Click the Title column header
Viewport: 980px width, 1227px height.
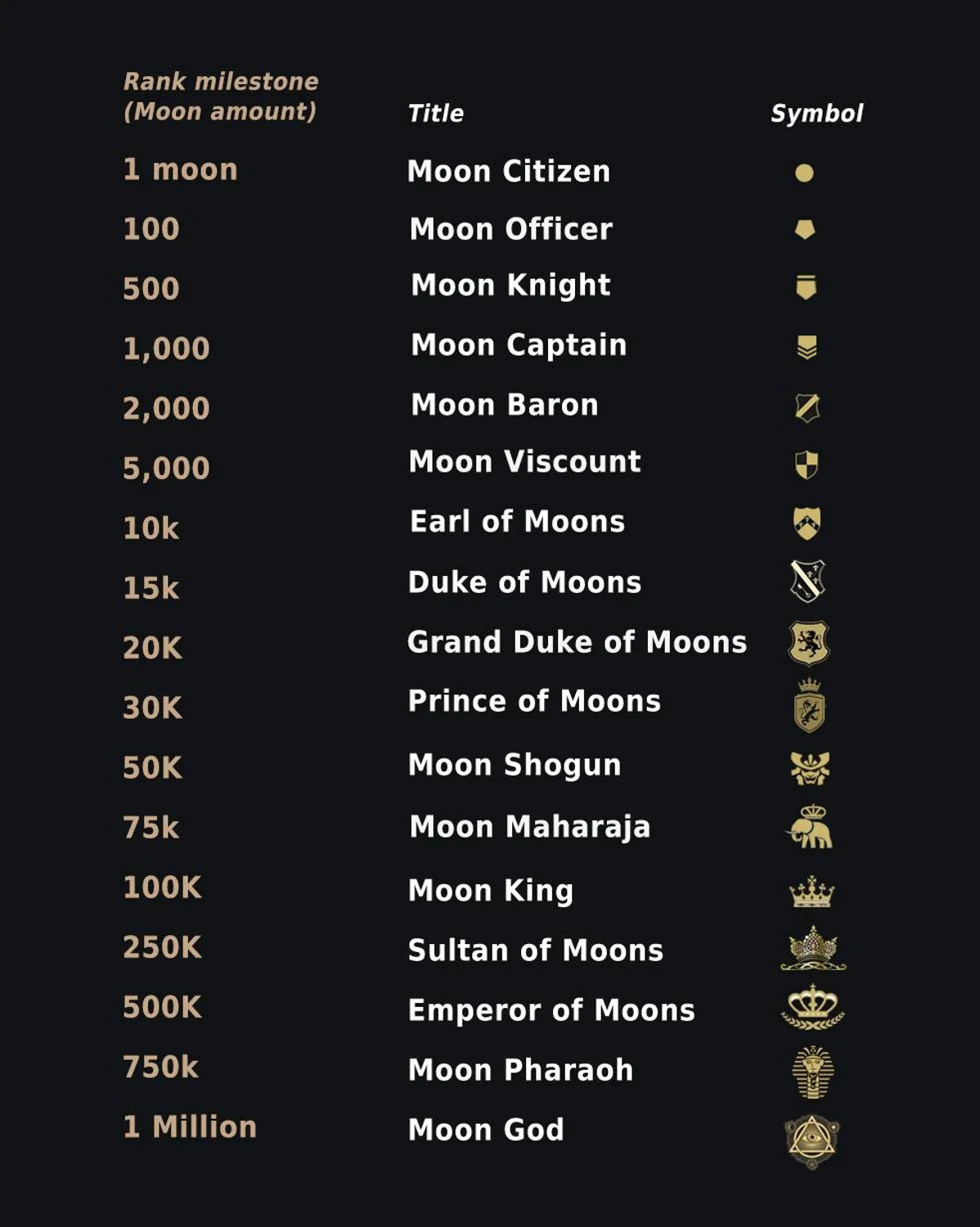(436, 114)
